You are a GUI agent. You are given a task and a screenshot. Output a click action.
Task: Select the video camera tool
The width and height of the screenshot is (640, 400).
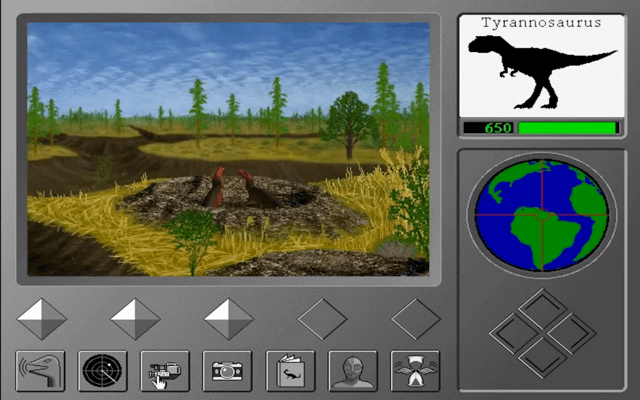[x=165, y=371]
